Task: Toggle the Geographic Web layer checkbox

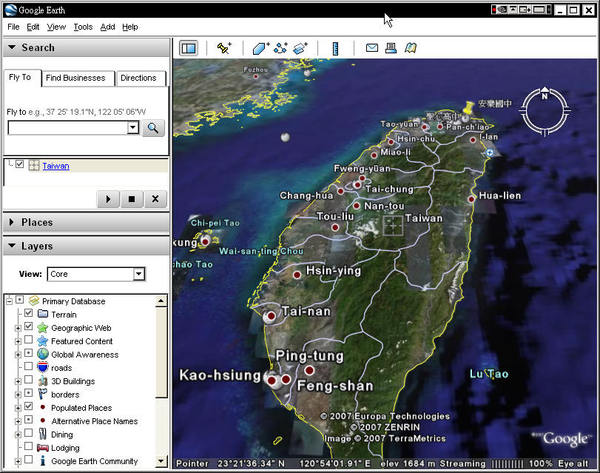Action: pos(28,326)
